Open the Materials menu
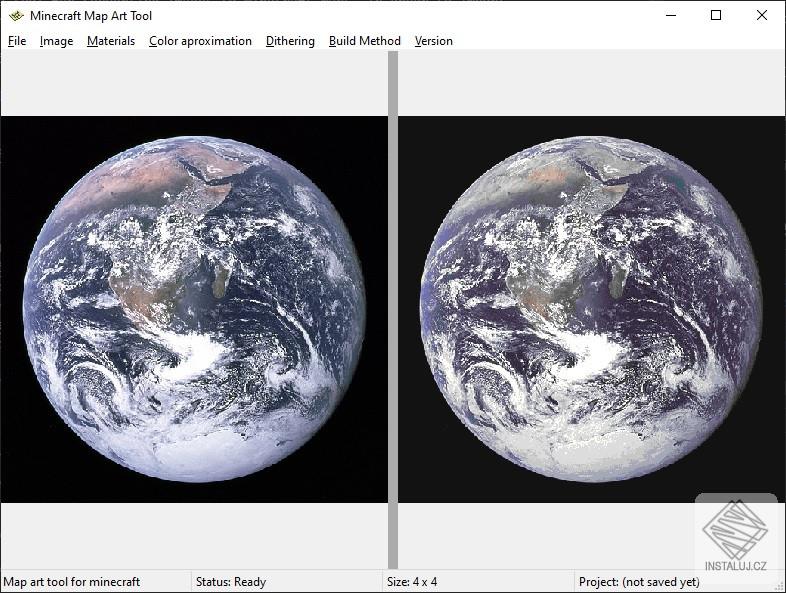The image size is (786, 593). point(111,41)
